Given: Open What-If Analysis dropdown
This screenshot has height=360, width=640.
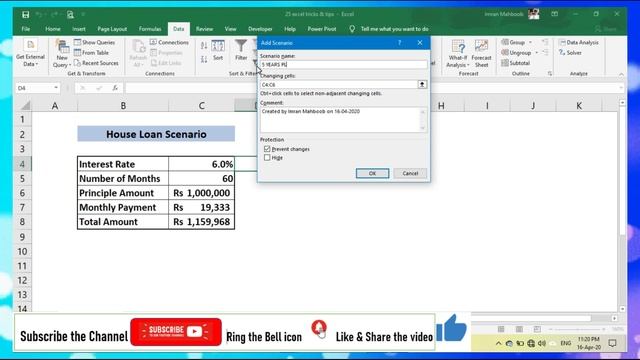Looking at the screenshot, I should point(458,53).
